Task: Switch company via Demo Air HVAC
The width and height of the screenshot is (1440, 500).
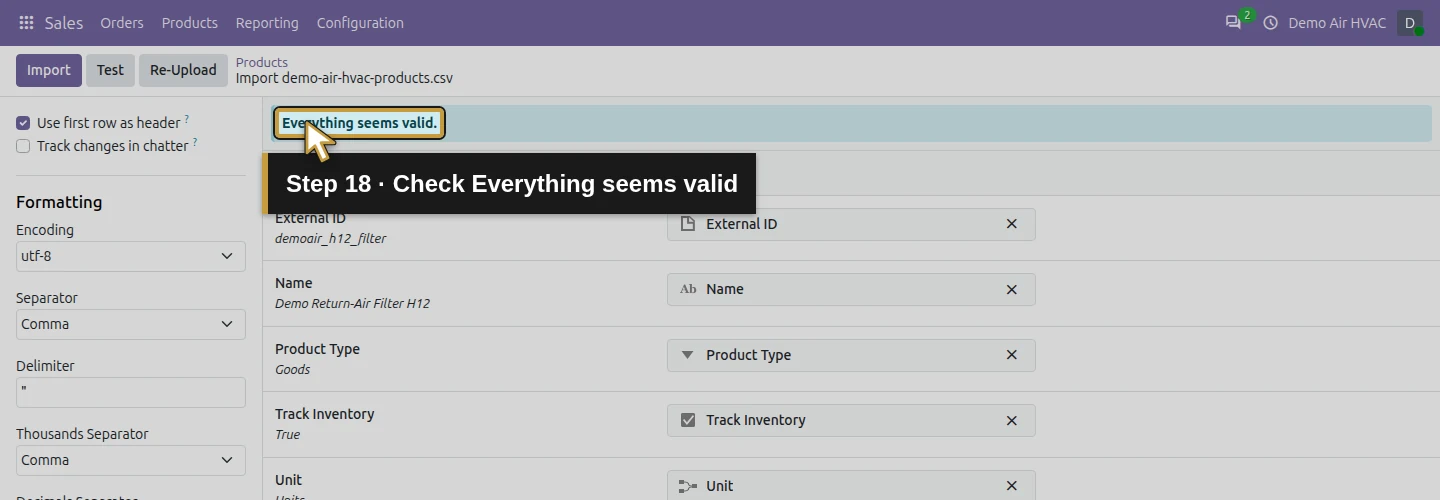Action: (x=1337, y=22)
